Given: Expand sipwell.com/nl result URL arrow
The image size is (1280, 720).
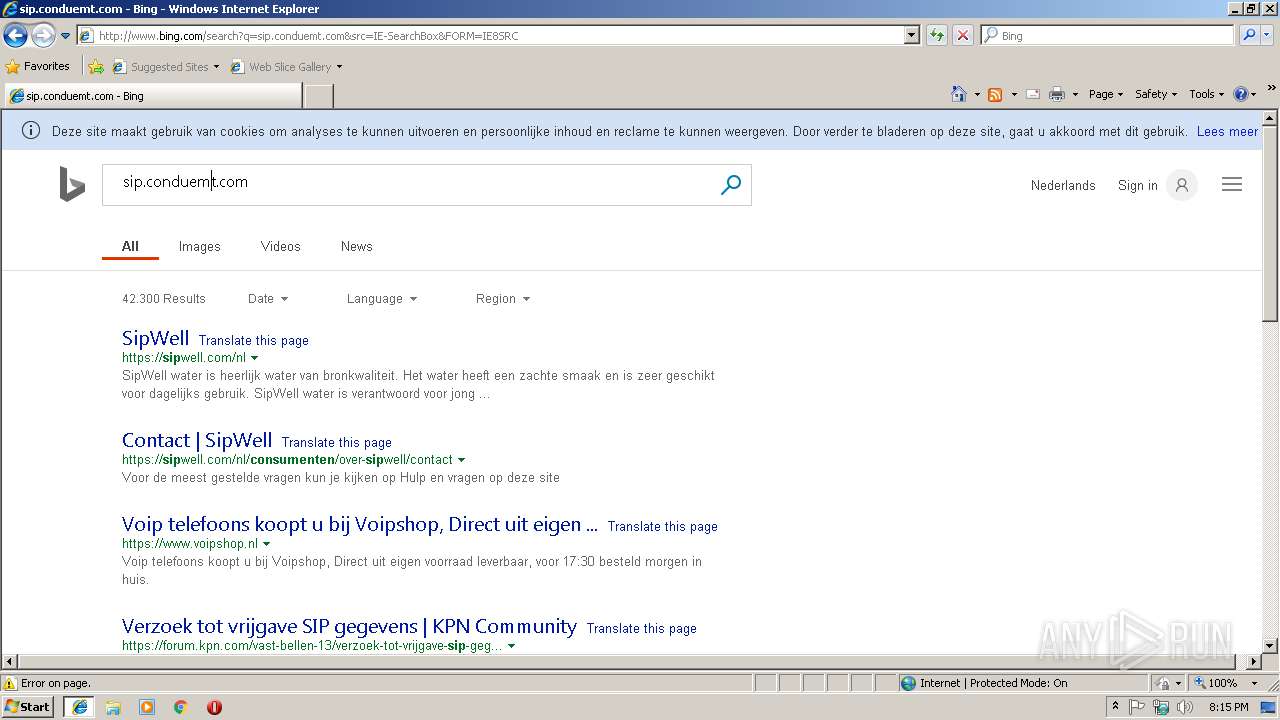Looking at the screenshot, I should click(254, 358).
